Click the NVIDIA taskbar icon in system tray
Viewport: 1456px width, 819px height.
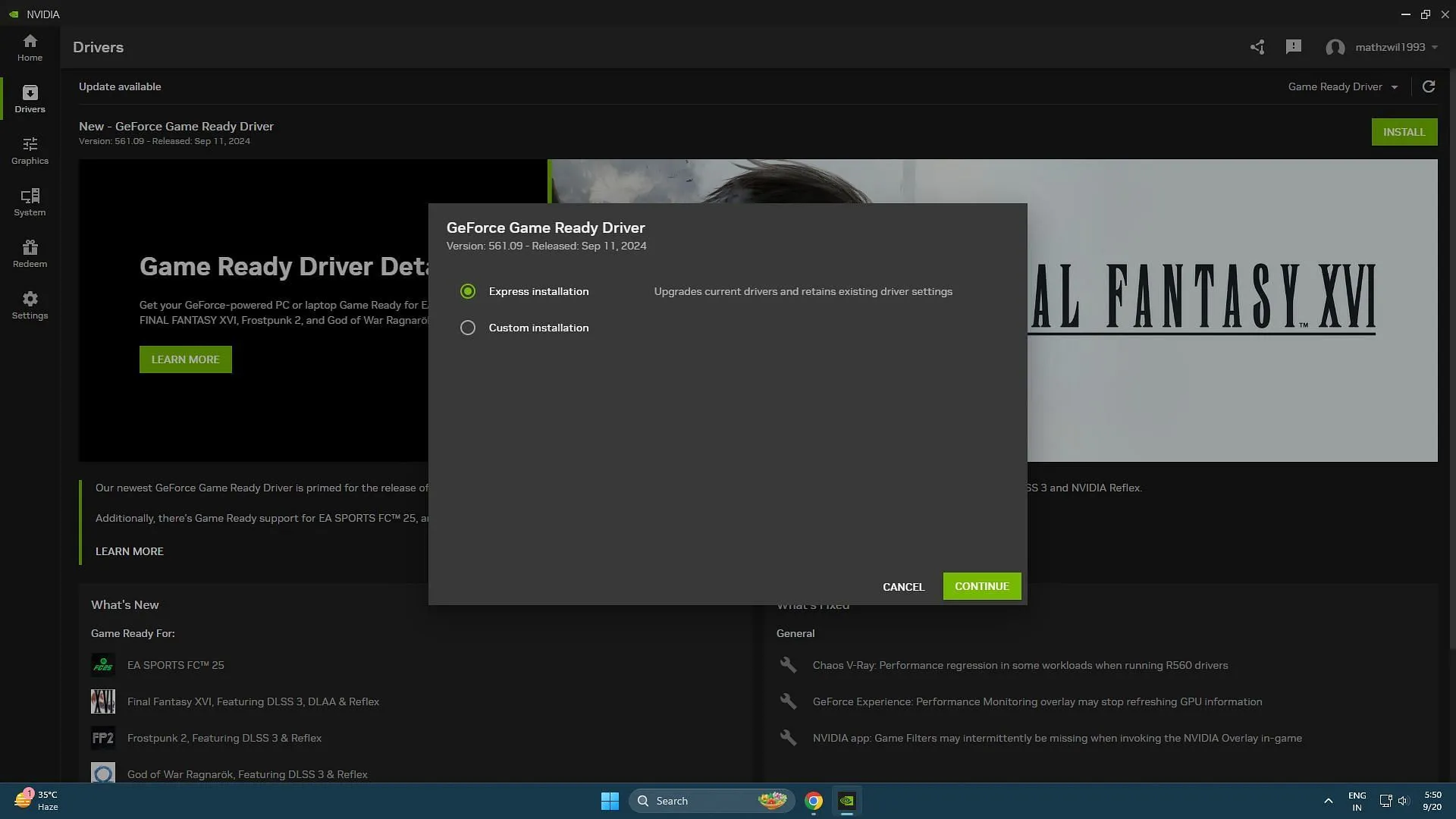[848, 800]
